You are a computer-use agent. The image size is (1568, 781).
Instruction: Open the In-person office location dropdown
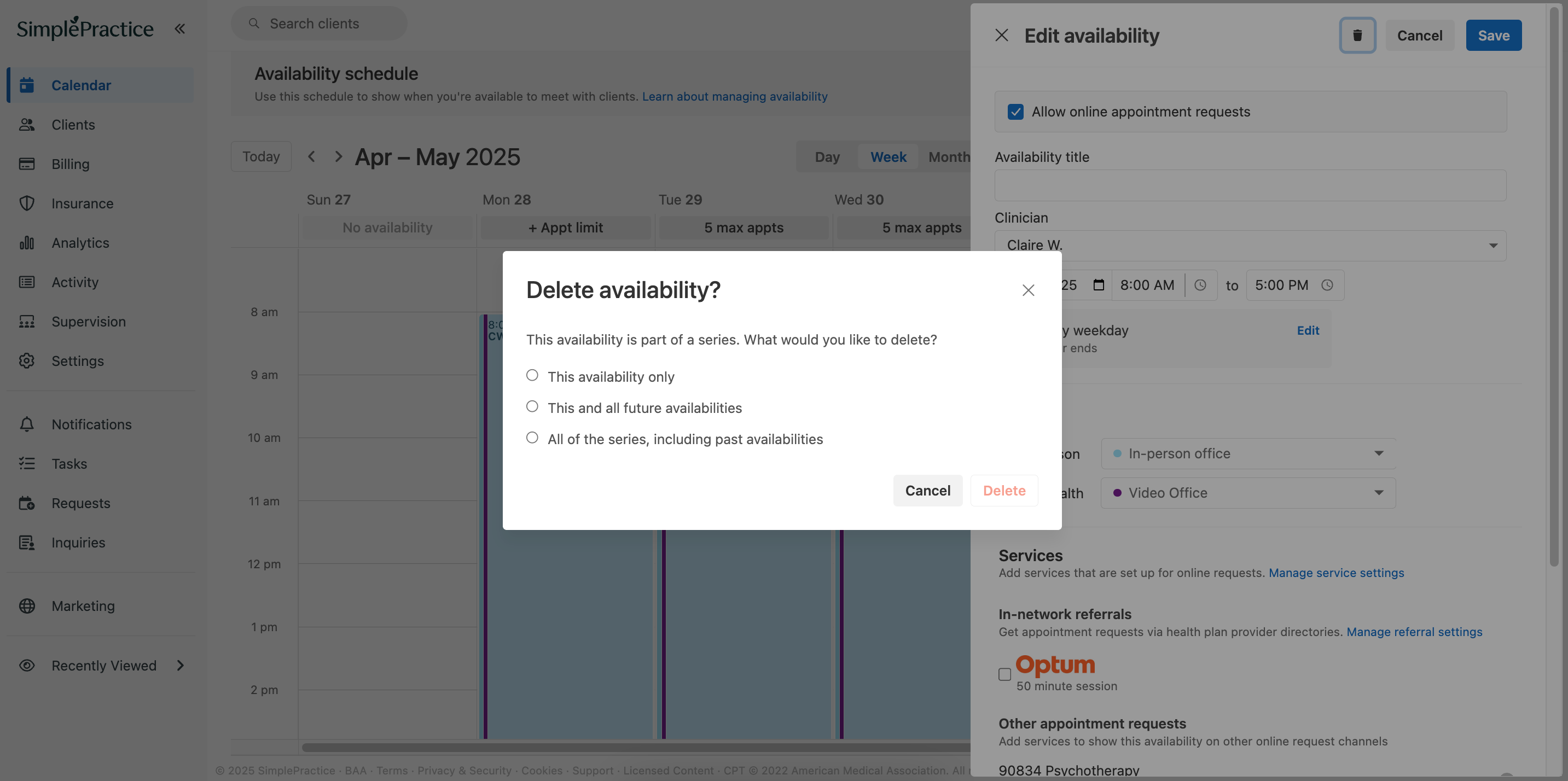point(1248,453)
